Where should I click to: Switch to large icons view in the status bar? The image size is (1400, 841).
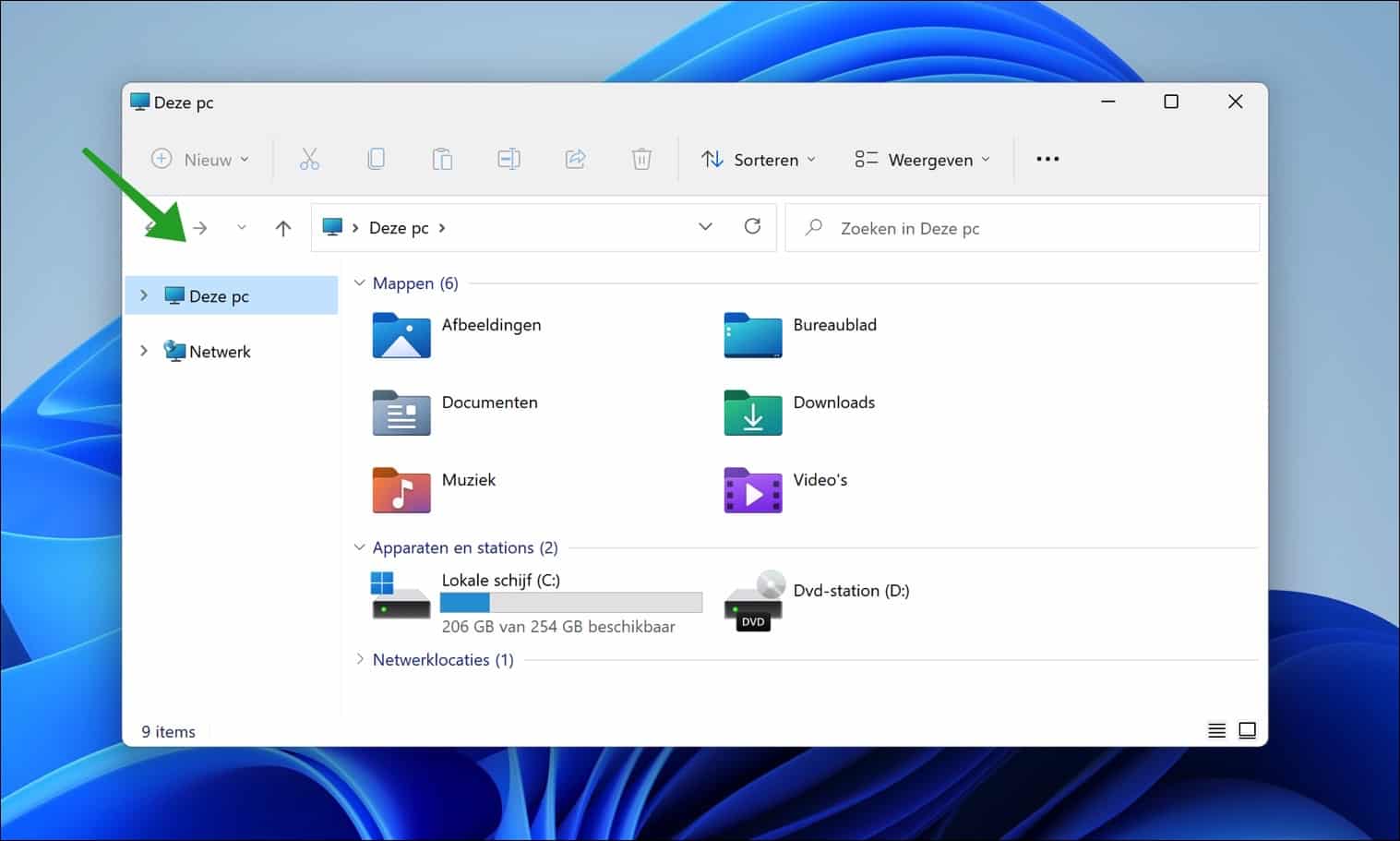click(1248, 729)
